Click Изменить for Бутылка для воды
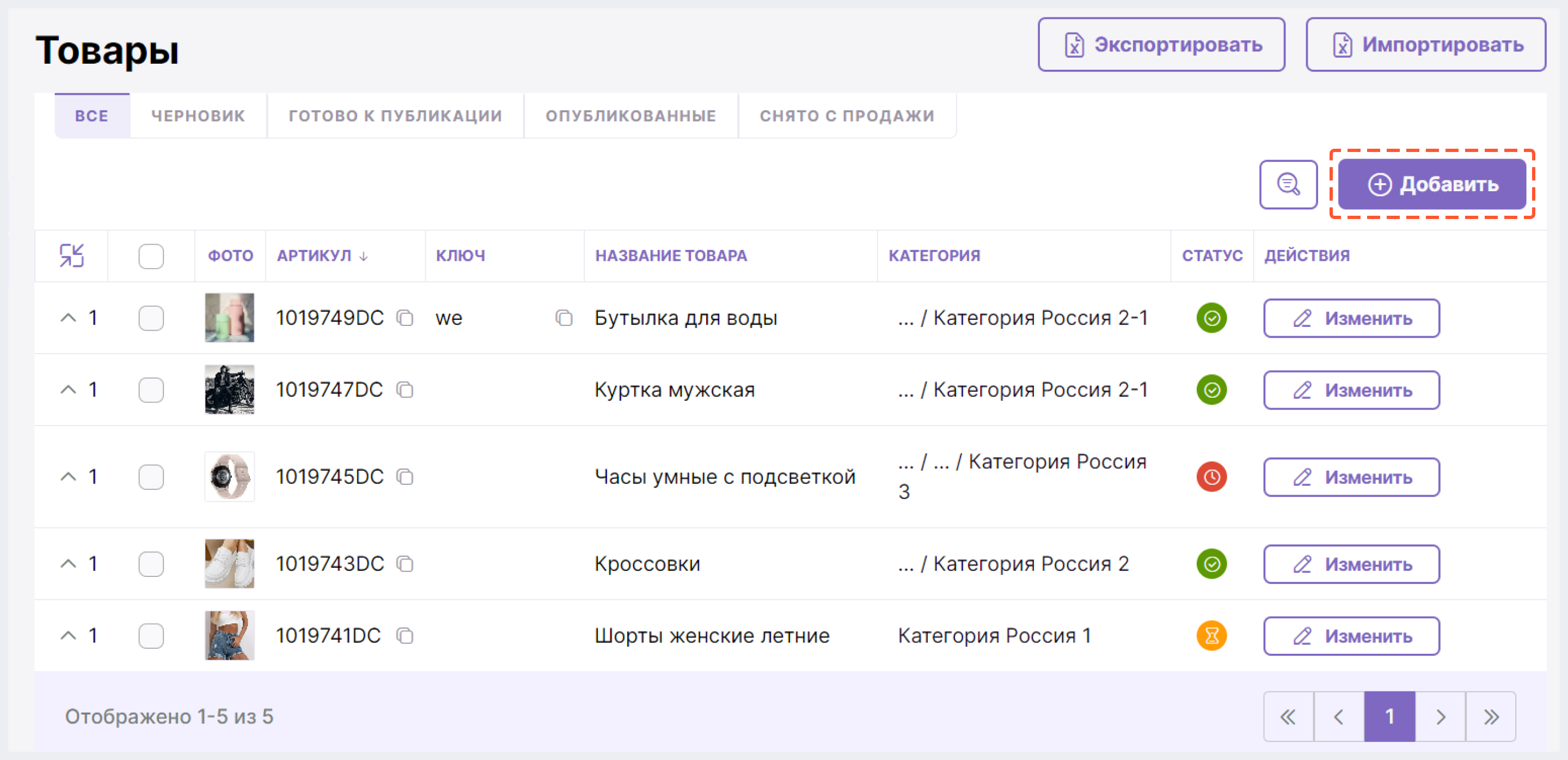 [1351, 318]
